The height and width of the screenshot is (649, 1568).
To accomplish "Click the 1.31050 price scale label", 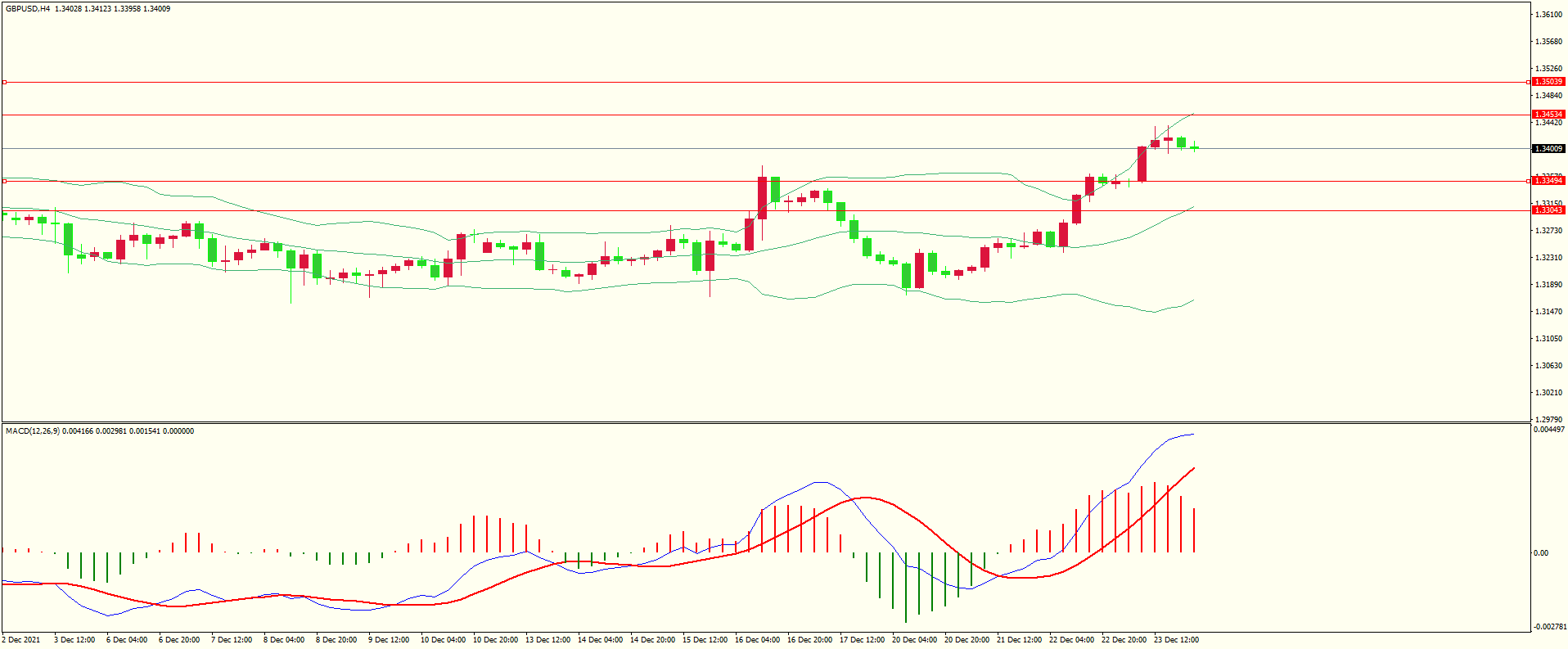I will click(x=1548, y=339).
